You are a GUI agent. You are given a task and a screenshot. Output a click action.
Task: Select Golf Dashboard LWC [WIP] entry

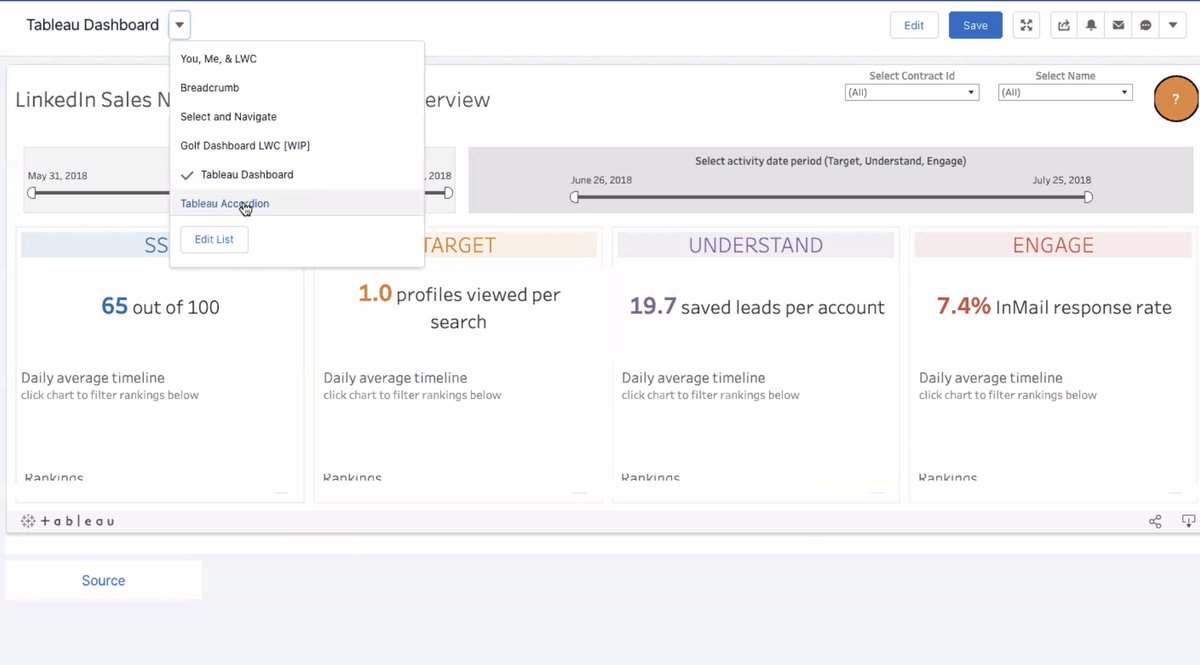297,146
